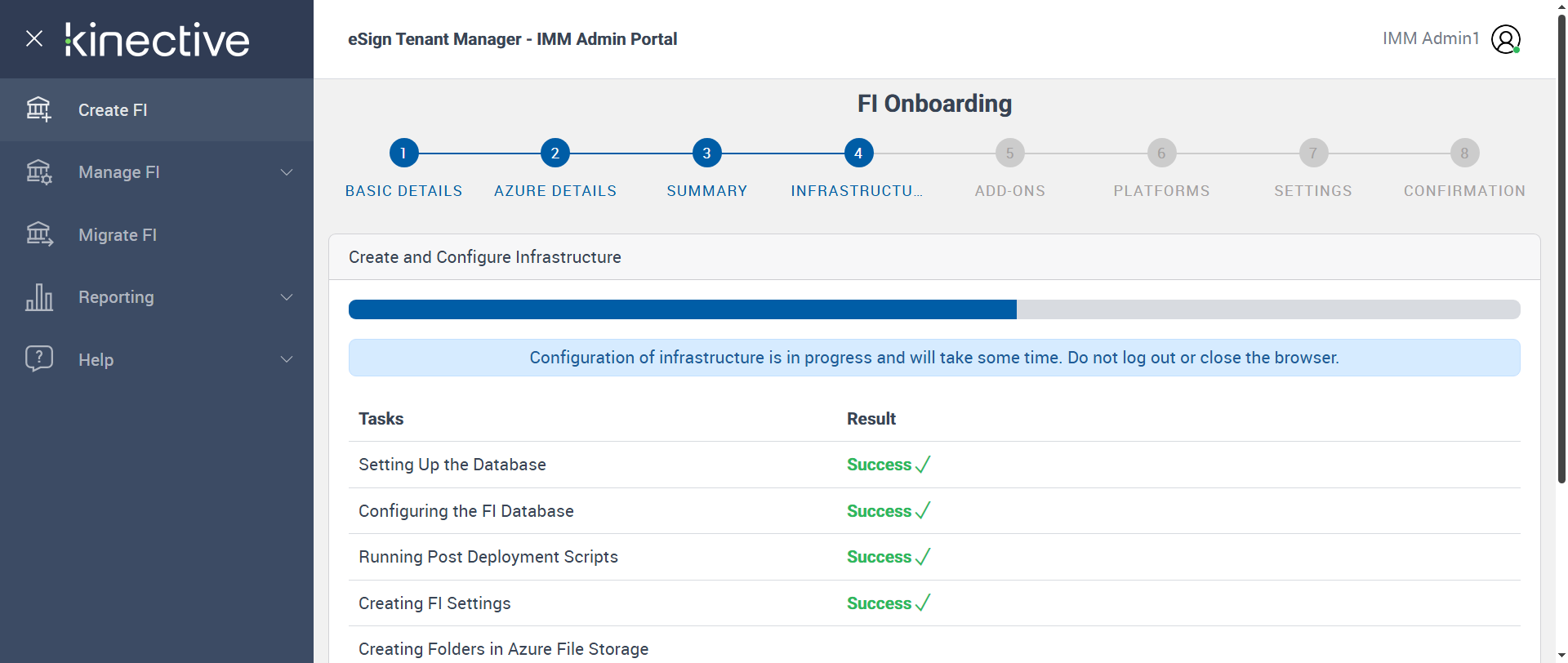Open the Migrate FI menu item
Viewport: 1568px width, 663px height.
pos(157,235)
